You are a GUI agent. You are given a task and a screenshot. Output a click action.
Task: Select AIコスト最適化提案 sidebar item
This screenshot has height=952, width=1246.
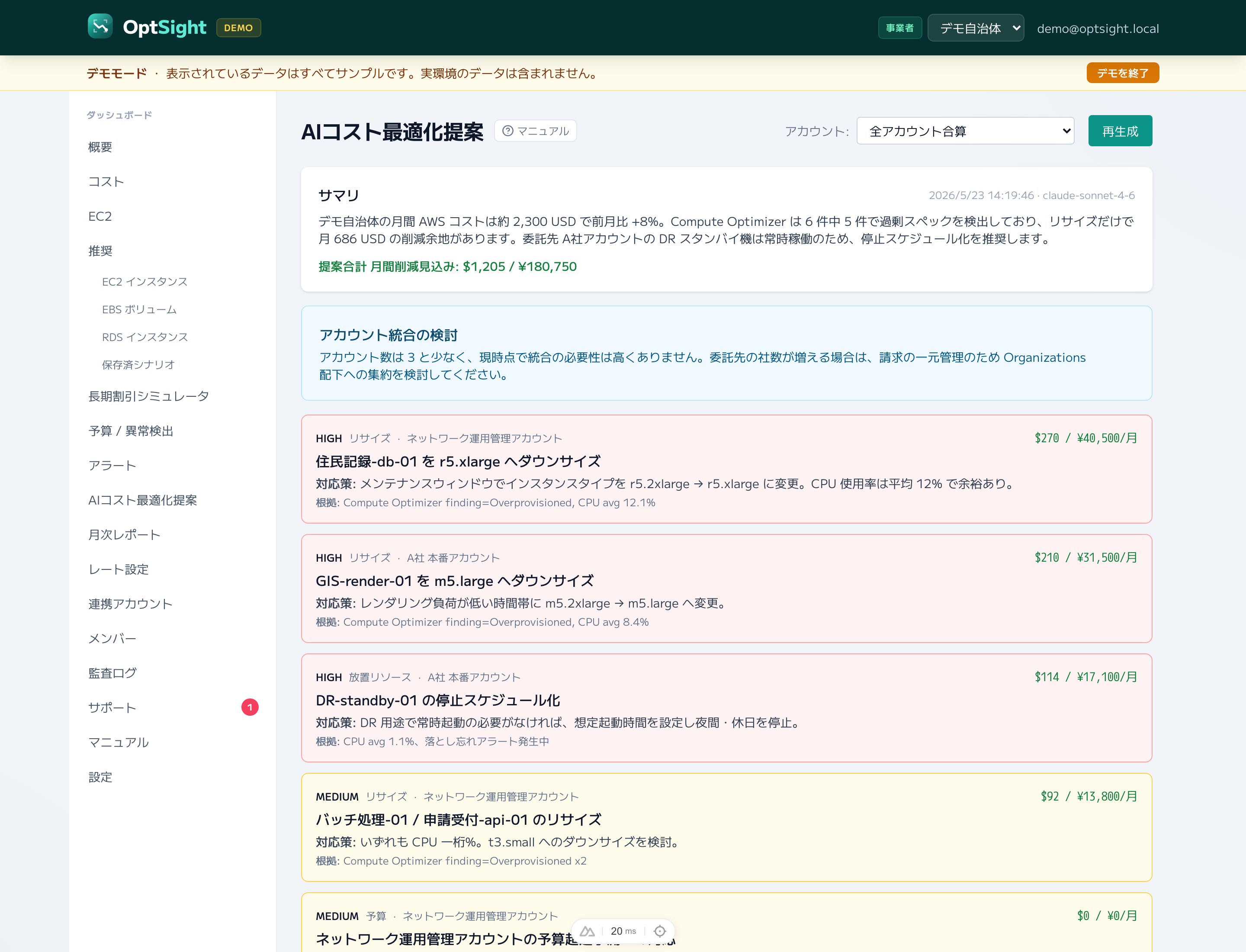pos(172,500)
